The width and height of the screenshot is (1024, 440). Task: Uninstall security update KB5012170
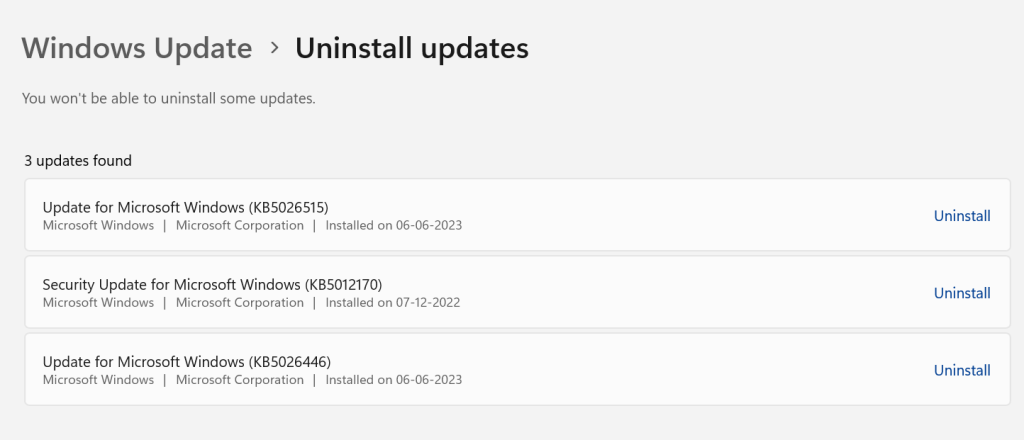pos(961,293)
